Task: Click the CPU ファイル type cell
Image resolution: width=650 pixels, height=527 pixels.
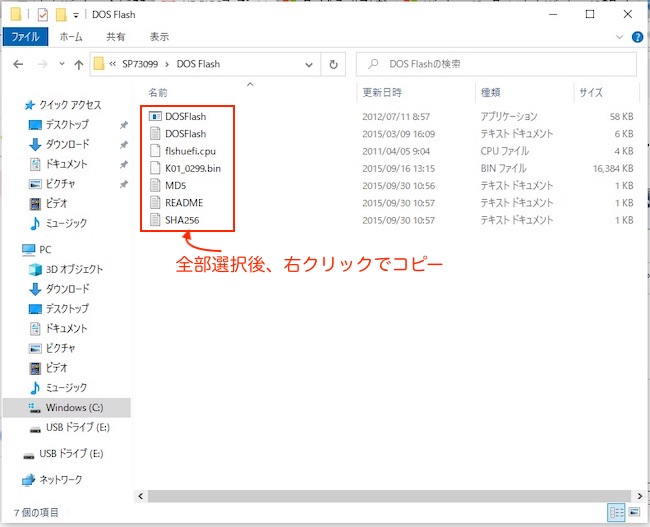Action: 504,151
